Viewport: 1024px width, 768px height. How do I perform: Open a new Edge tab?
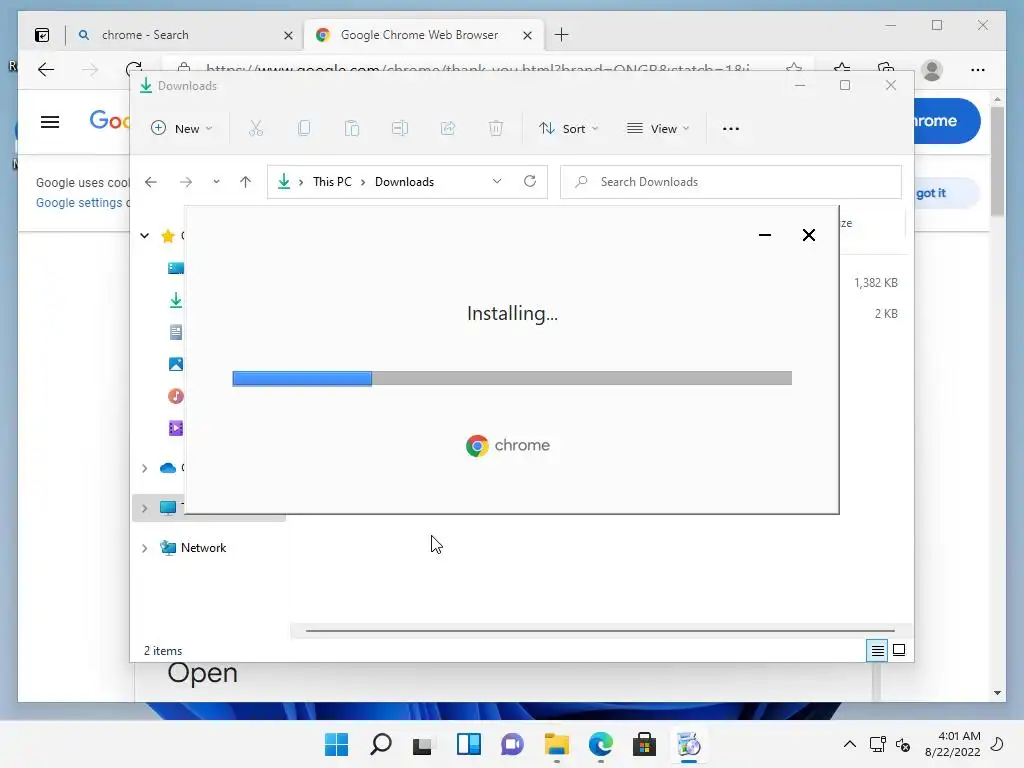point(562,35)
